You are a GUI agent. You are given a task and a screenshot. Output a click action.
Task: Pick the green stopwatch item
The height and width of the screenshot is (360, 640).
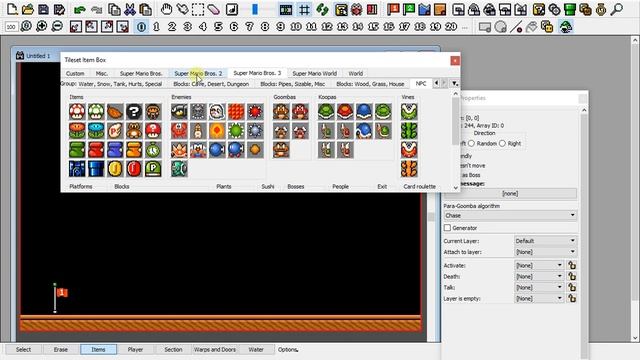(x=153, y=150)
